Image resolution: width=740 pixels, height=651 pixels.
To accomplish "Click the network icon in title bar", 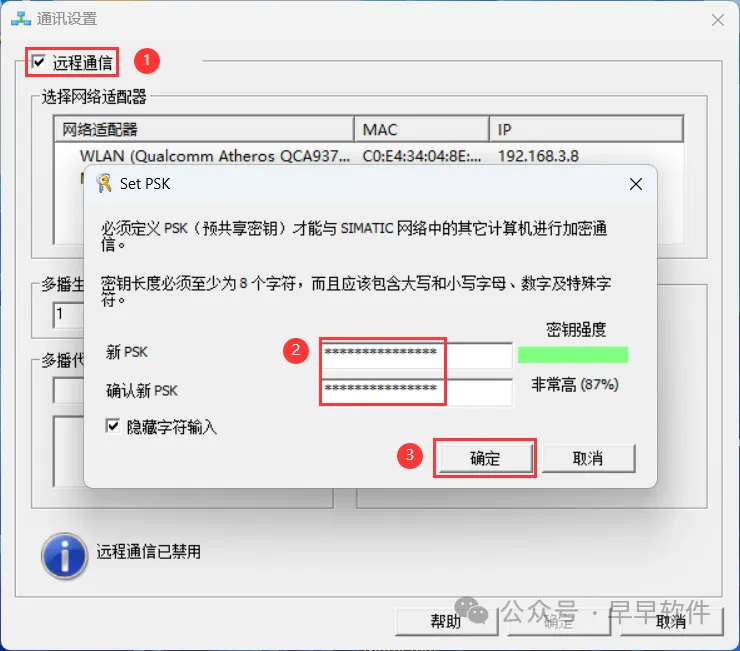I will click(x=21, y=19).
